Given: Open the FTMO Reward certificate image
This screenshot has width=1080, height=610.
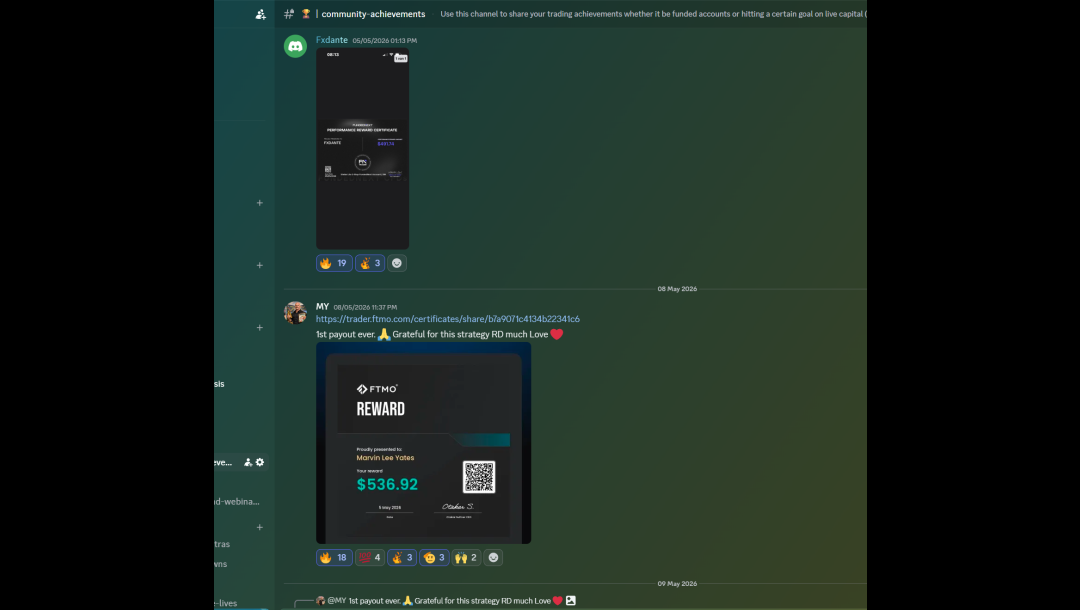Looking at the screenshot, I should click(x=424, y=443).
